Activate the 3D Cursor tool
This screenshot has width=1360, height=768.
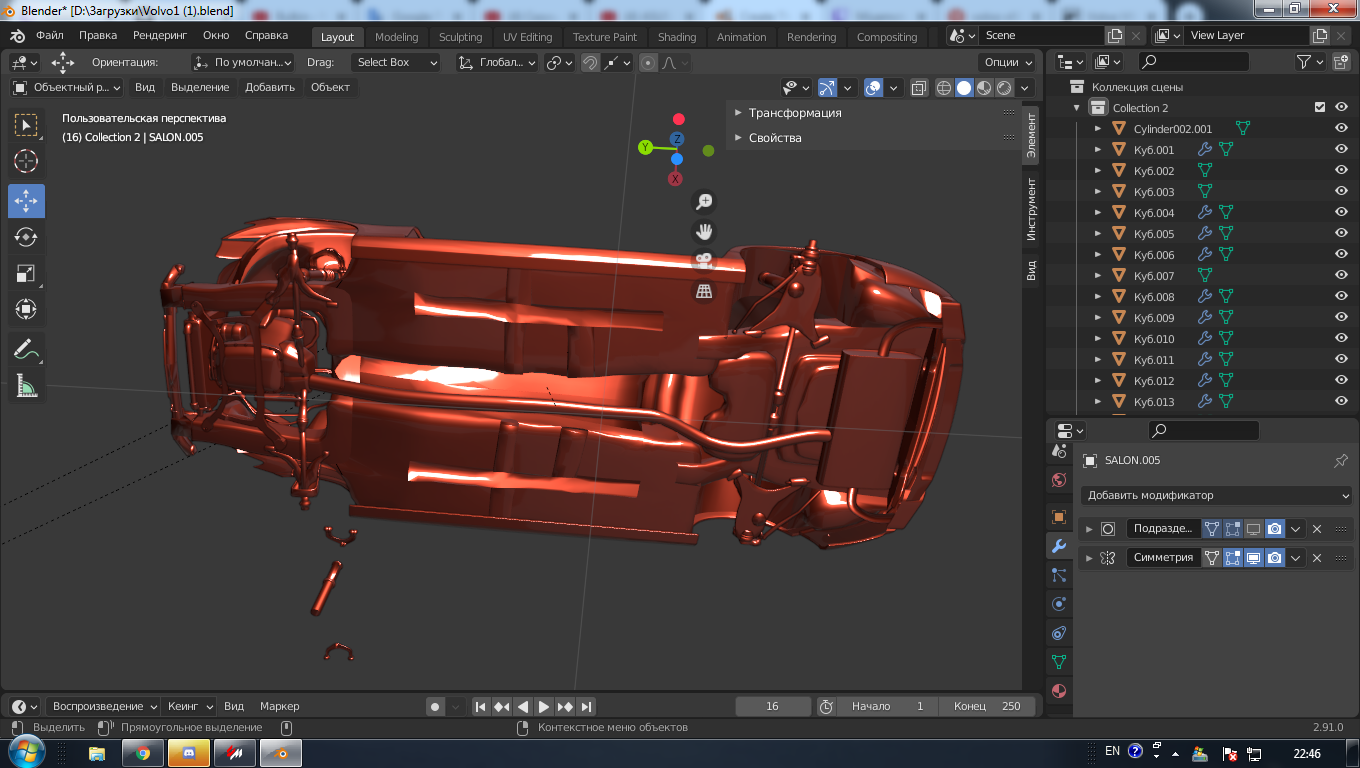pos(26,161)
